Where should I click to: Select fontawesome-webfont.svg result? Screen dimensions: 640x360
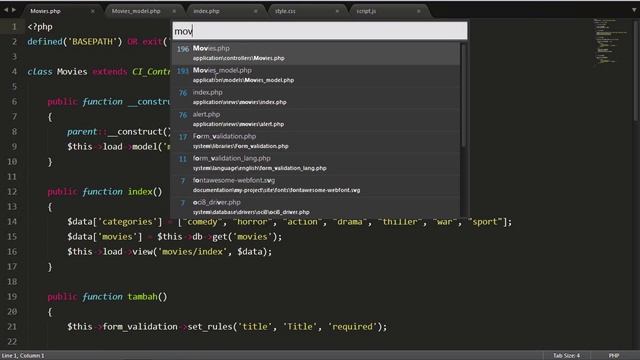316,185
